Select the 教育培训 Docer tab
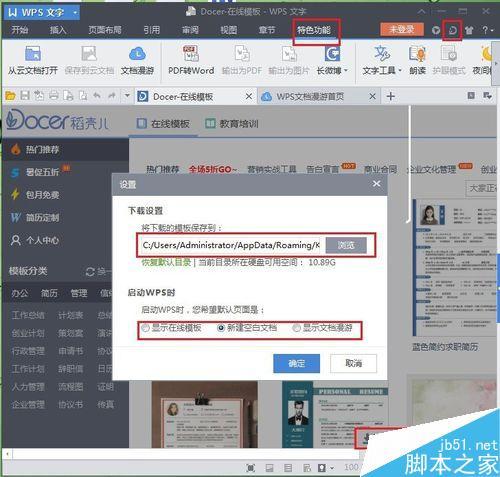 click(232, 124)
